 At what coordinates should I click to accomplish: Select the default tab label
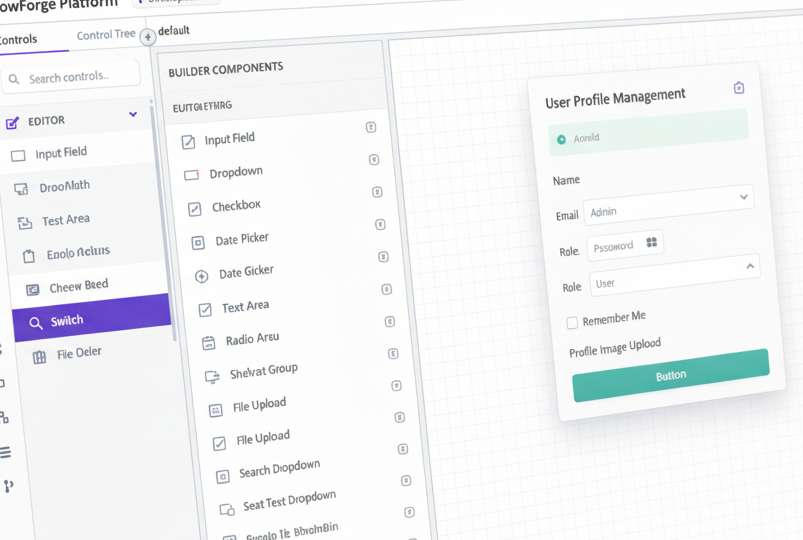(x=174, y=31)
